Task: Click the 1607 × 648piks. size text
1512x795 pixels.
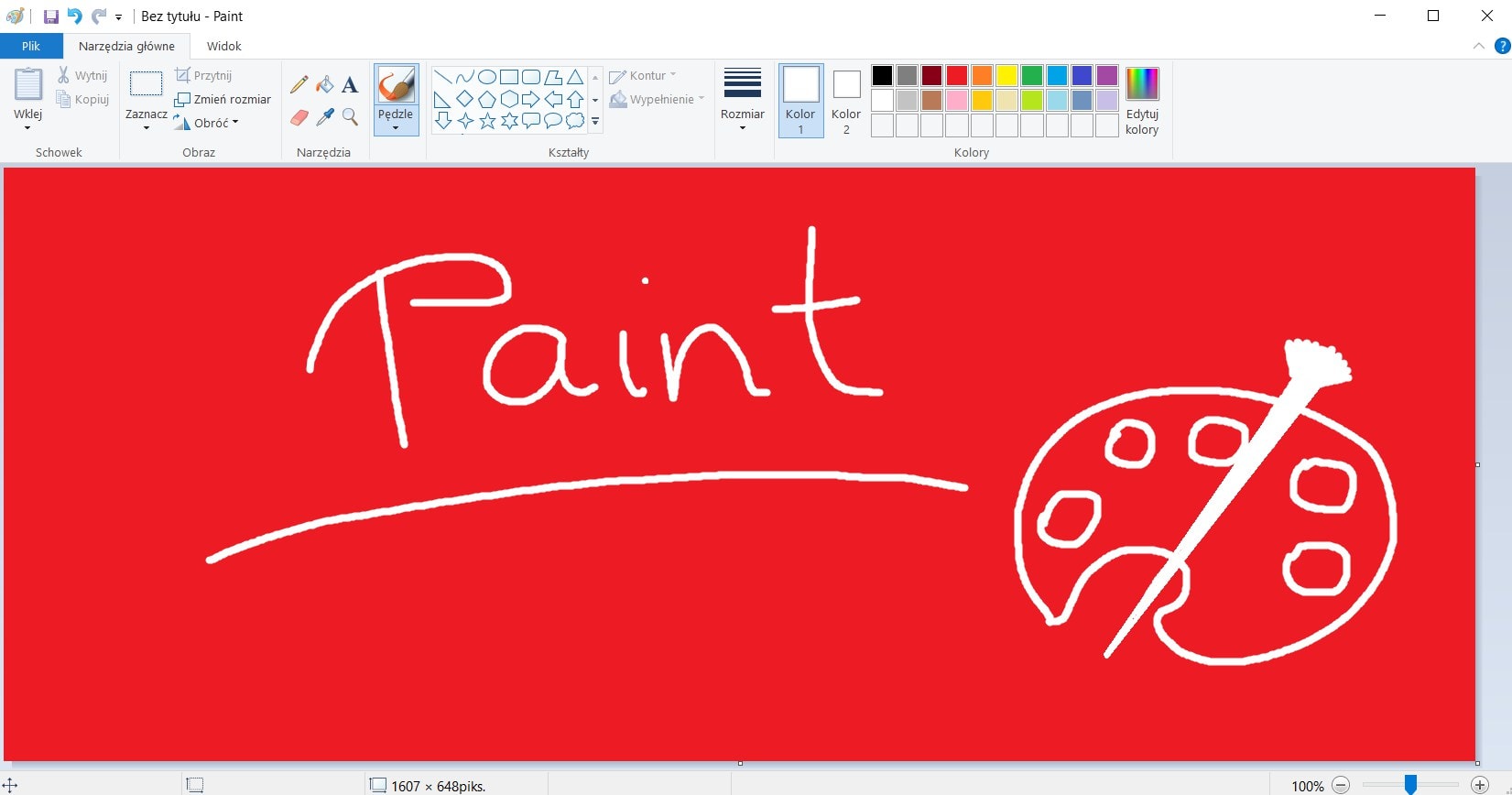Action: (438, 786)
